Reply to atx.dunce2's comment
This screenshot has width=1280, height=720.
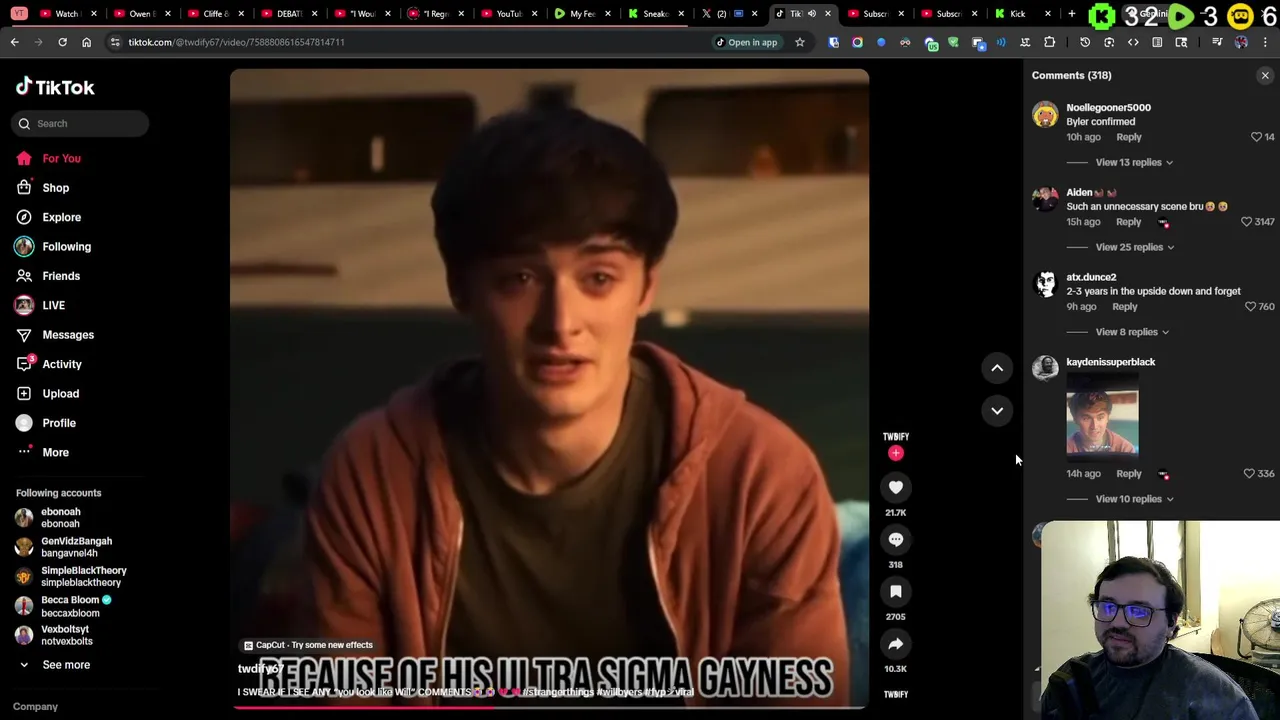click(1124, 307)
